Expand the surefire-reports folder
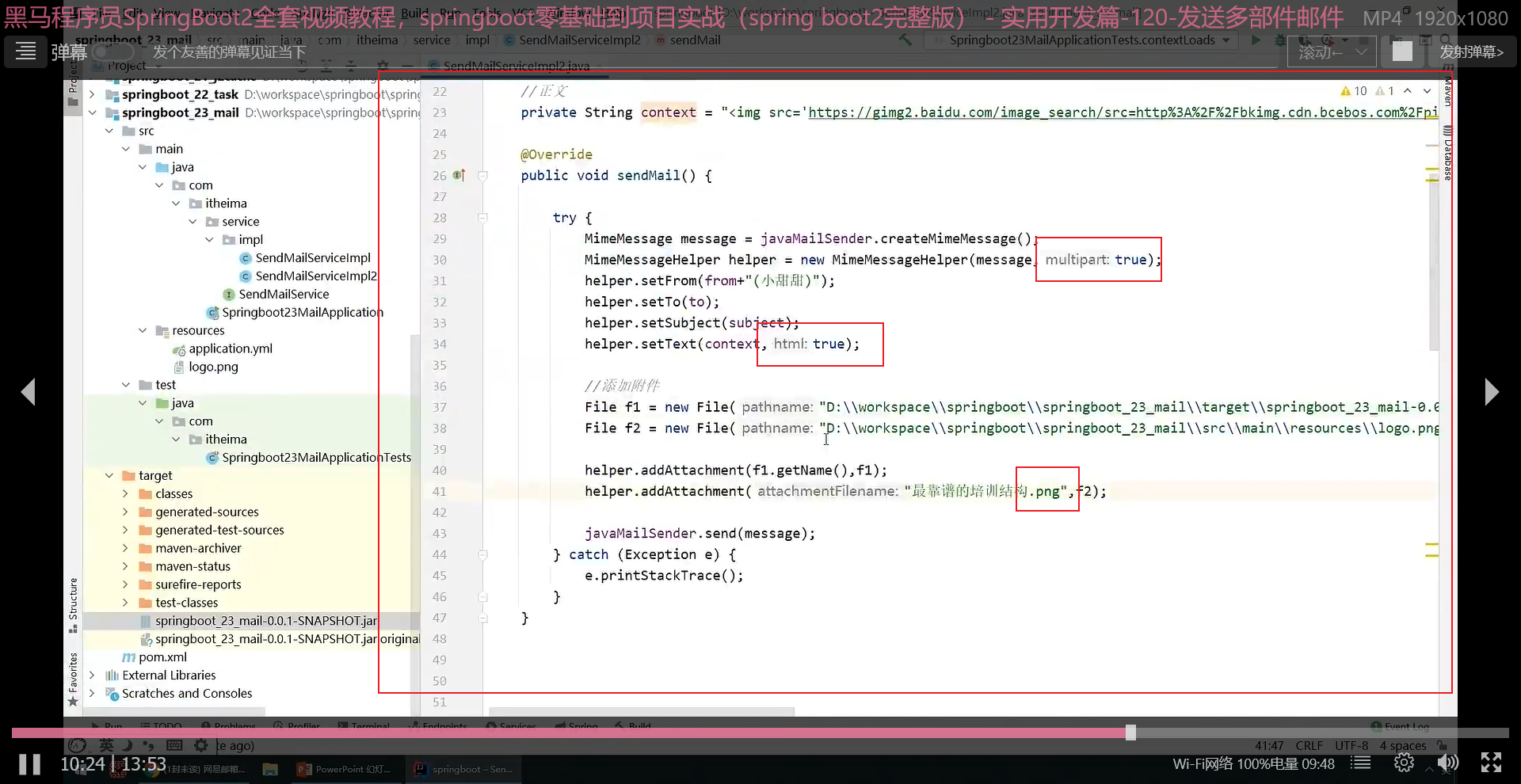This screenshot has height=784, width=1521. pyautogui.click(x=125, y=585)
